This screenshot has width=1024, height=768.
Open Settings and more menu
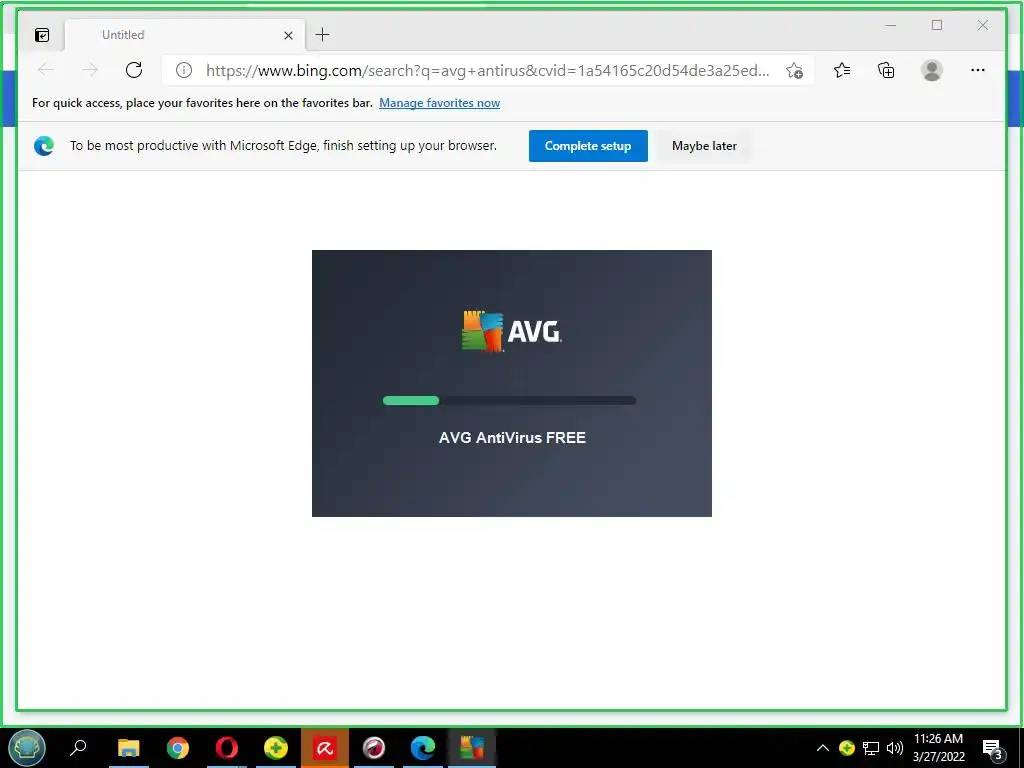point(978,70)
